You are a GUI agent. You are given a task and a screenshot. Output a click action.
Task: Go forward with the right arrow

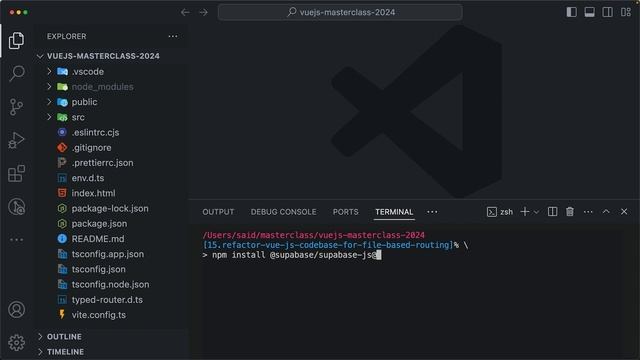[203, 12]
